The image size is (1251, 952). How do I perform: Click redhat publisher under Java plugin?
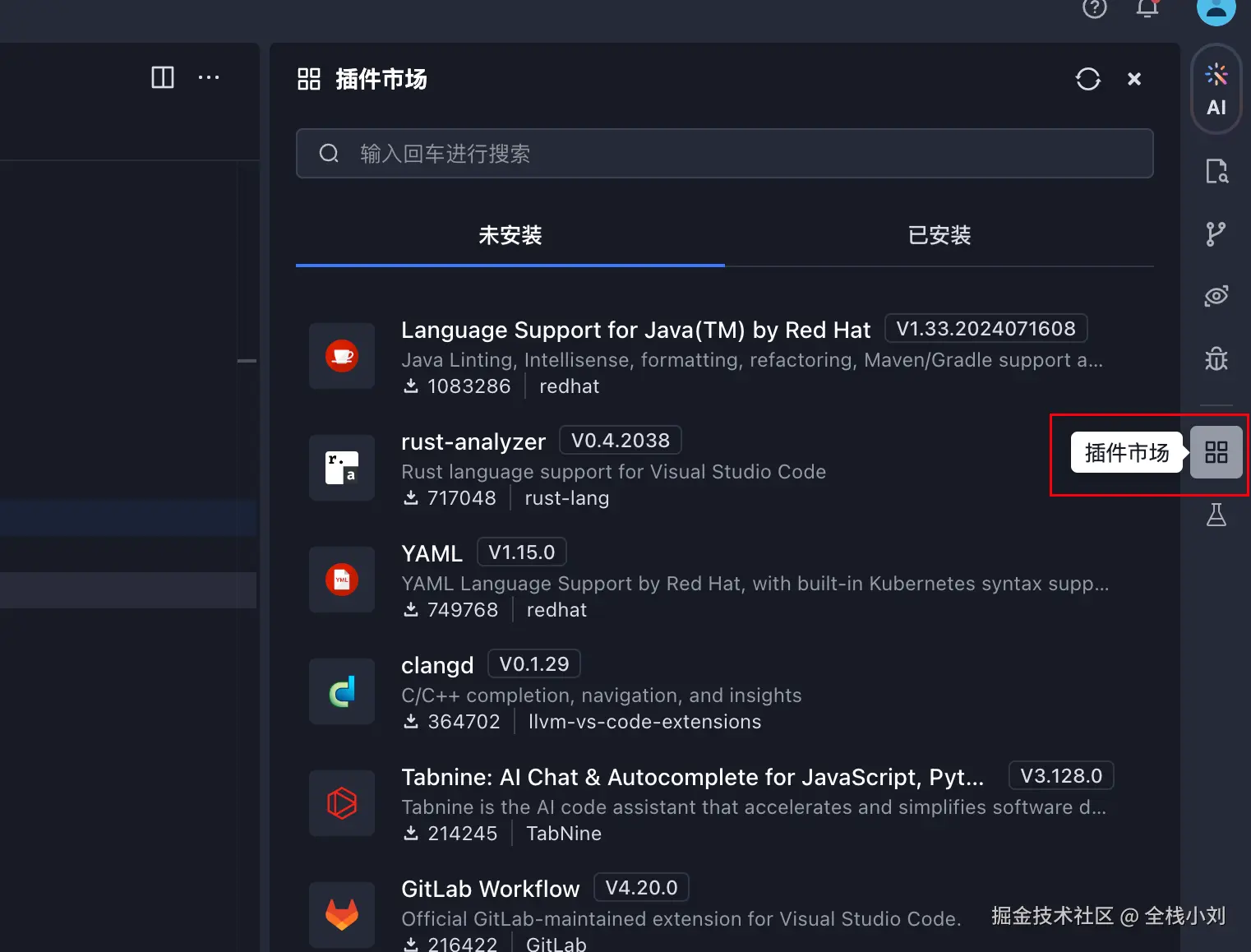(x=570, y=386)
